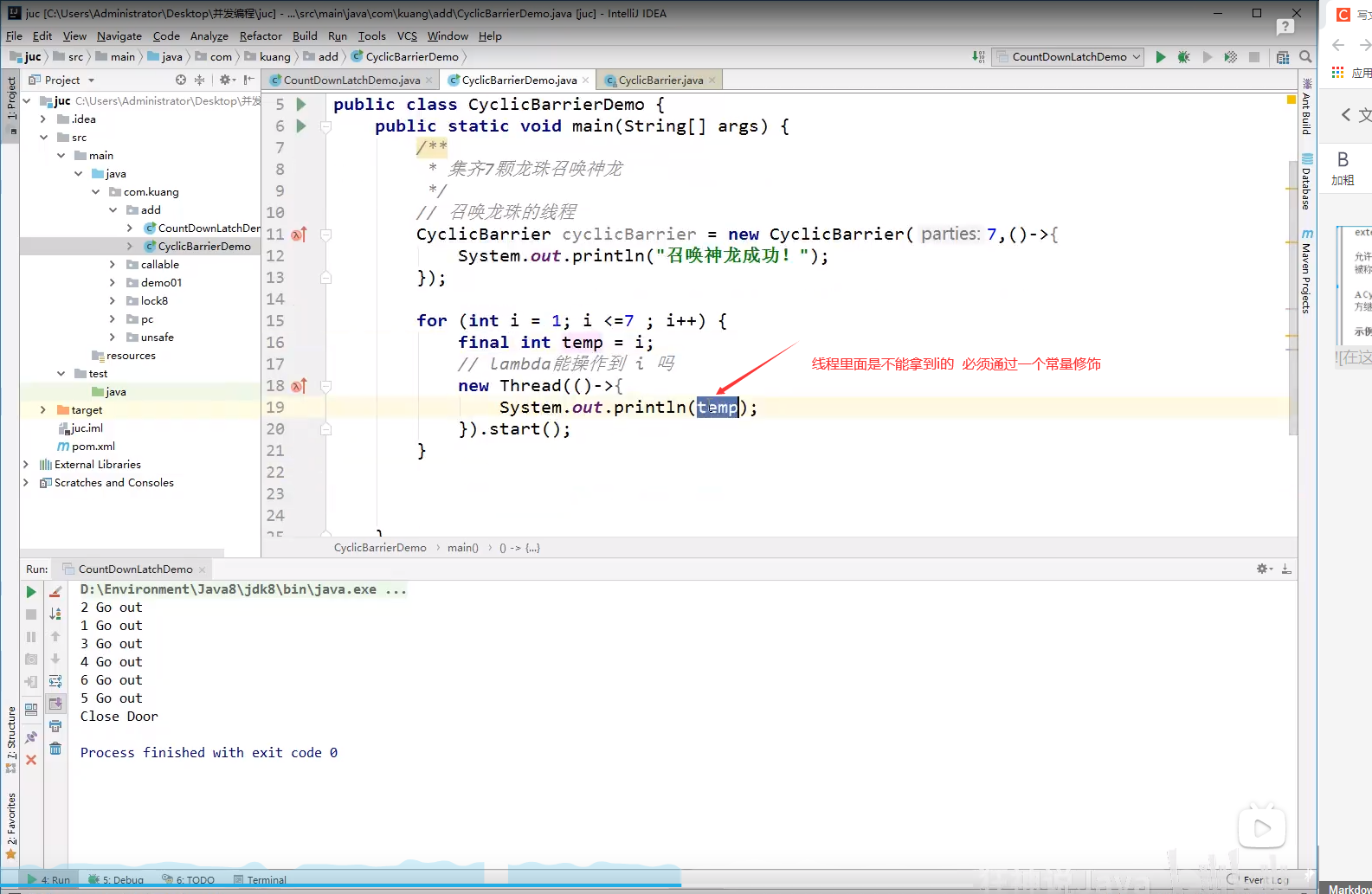Expand the .idea folder
Viewport: 1372px width, 894px height.
[x=43, y=119]
